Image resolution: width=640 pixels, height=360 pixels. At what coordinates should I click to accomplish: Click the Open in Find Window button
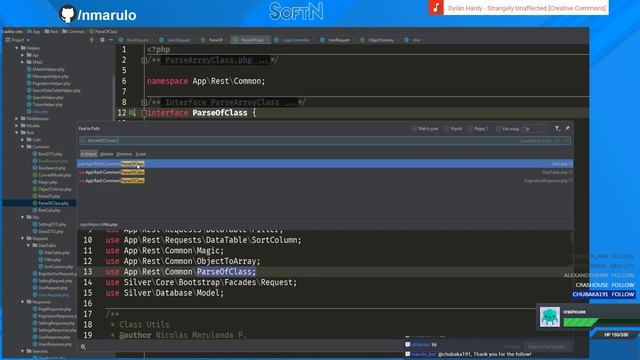click(547, 347)
